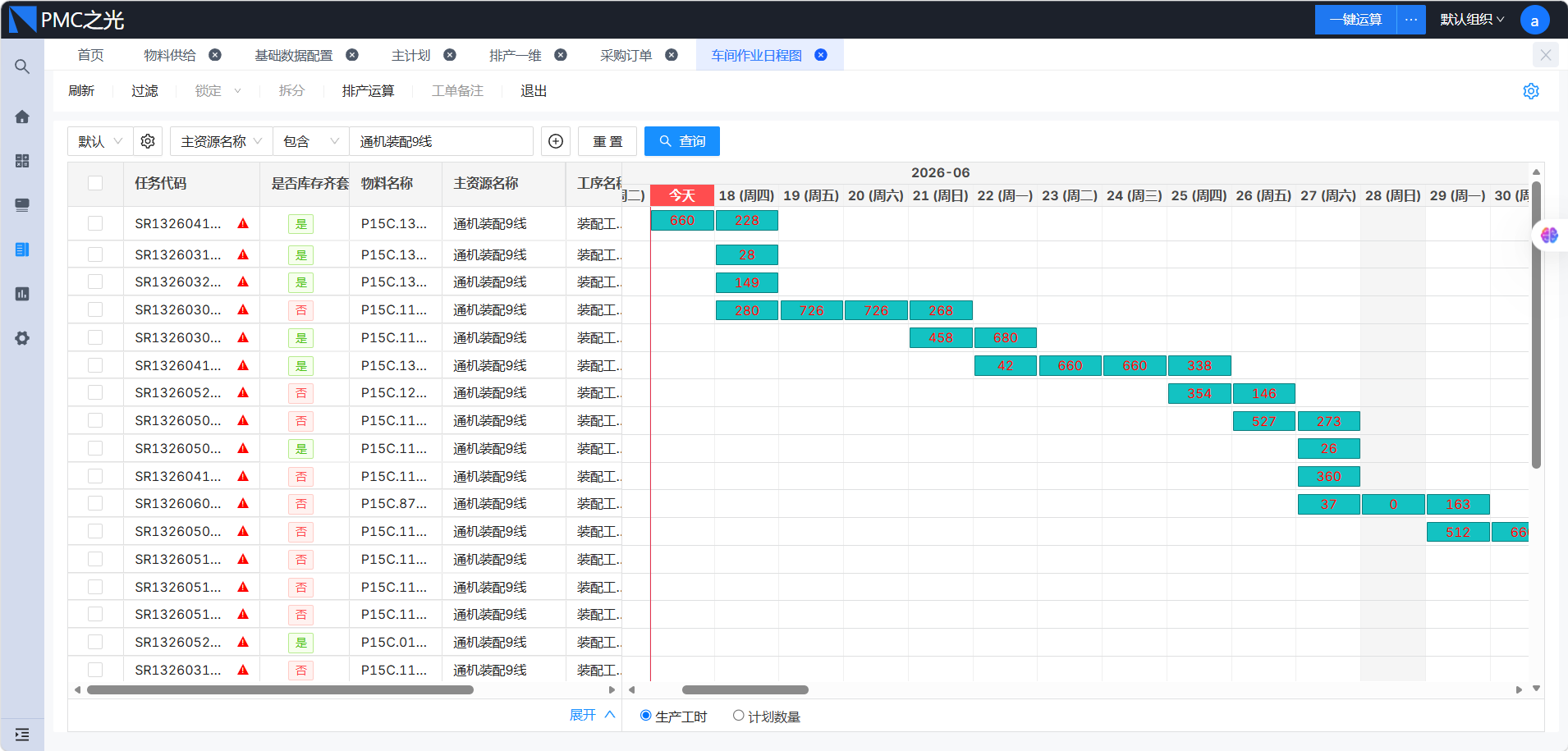The image size is (1568, 751).
Task: Switch to the 首页 tab
Action: click(90, 55)
